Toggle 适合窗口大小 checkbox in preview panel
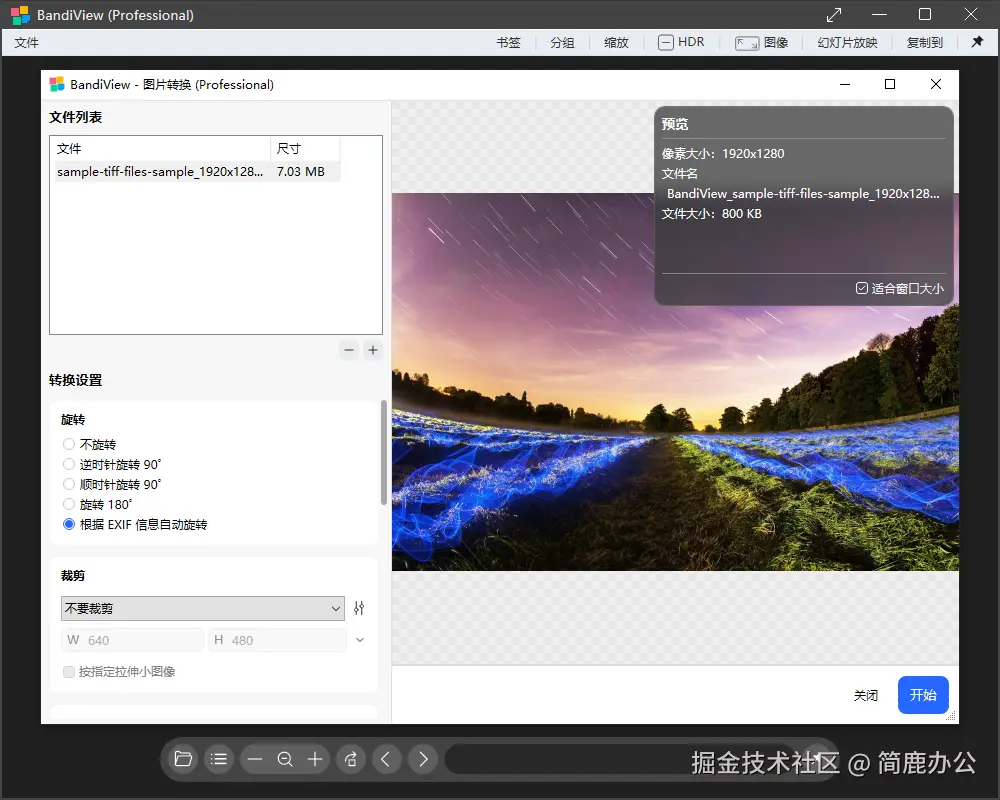The image size is (1000, 800). [x=862, y=288]
